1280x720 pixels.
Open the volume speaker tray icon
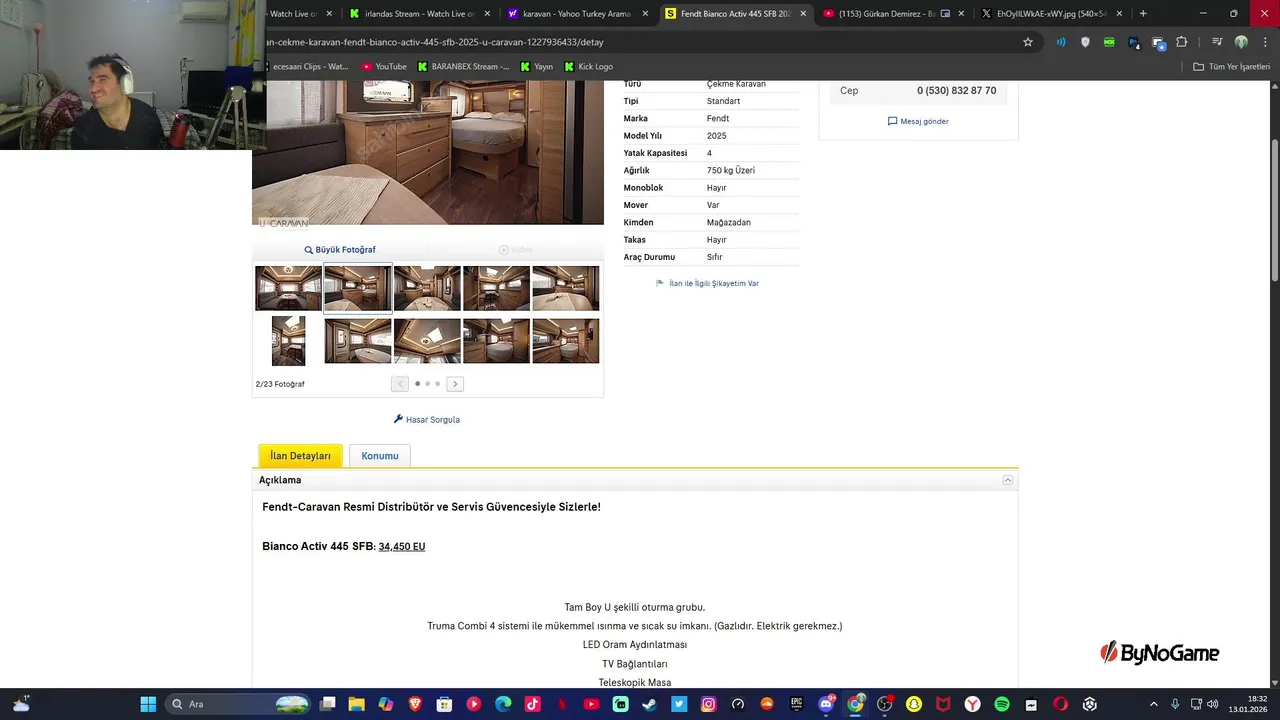coord(1212,704)
